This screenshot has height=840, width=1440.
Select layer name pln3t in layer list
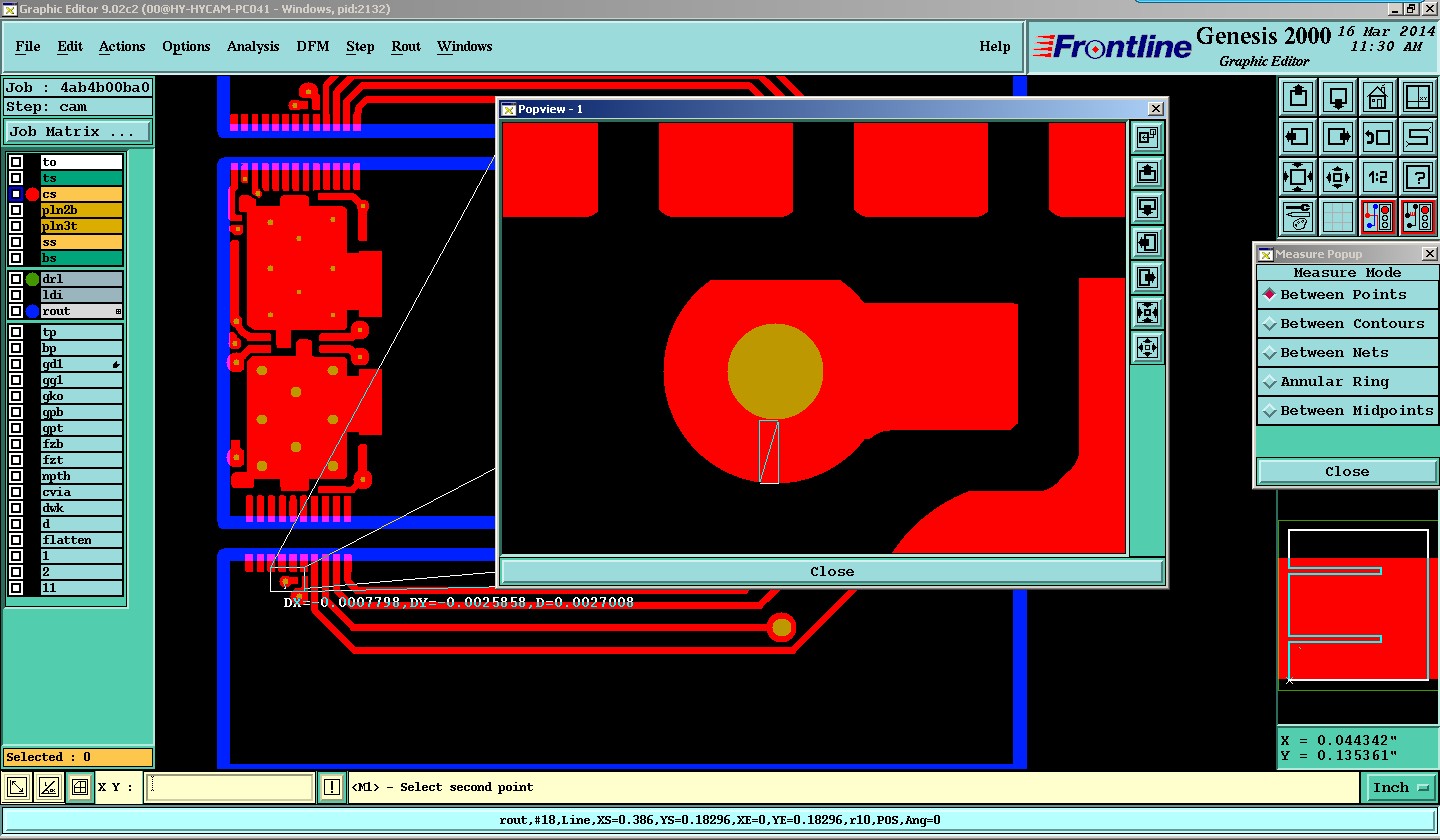81,226
